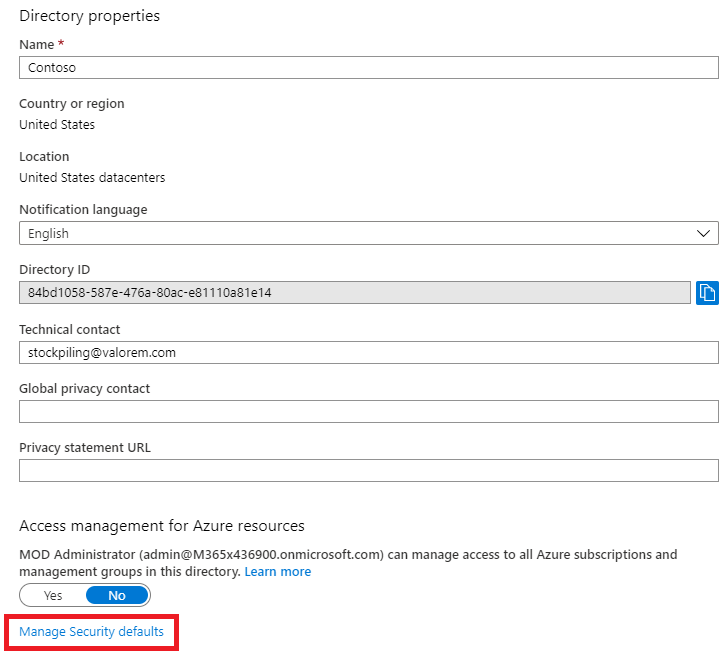Select the read-only Directory ID value field
The image size is (728, 663).
coord(354,293)
